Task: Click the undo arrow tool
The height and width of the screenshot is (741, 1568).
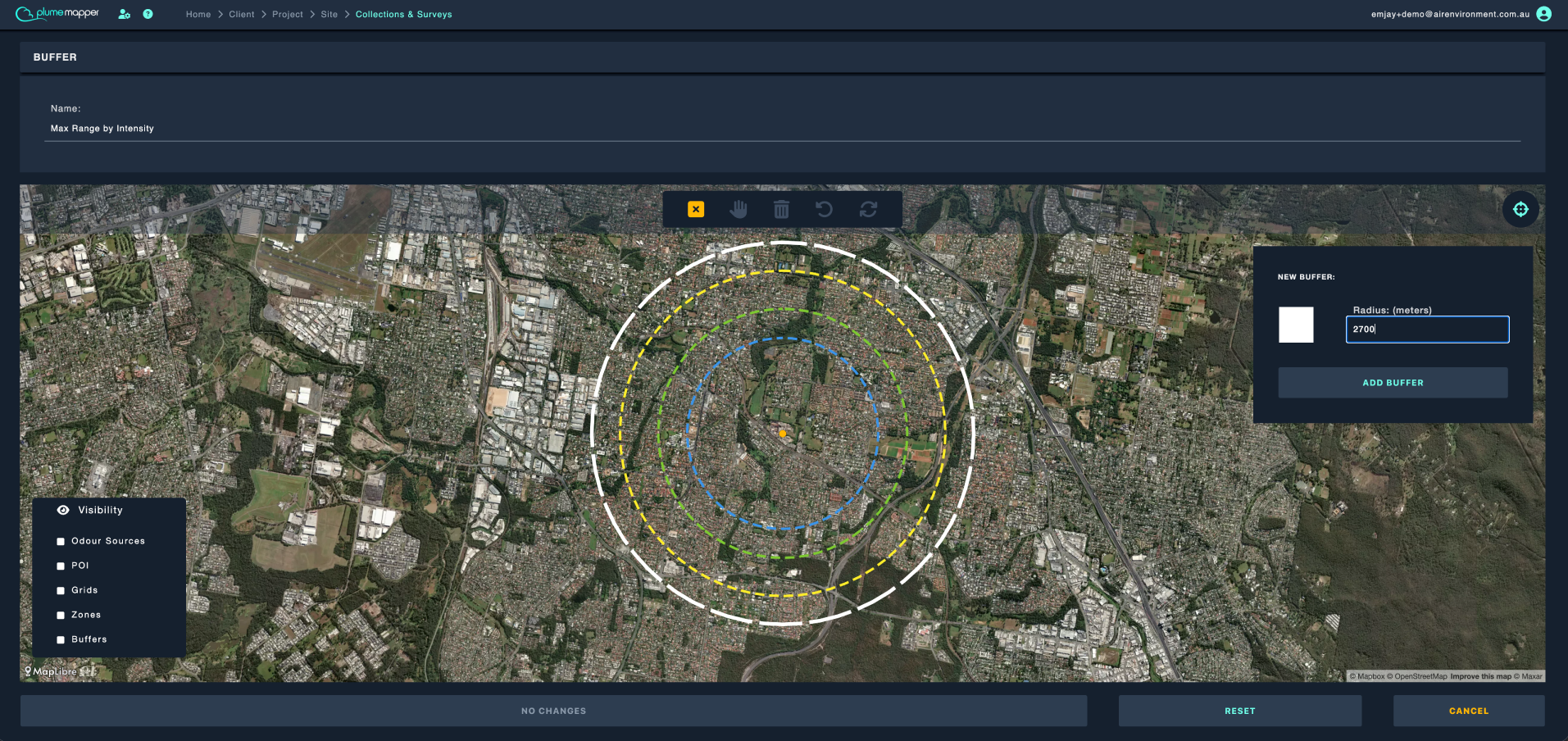Action: [x=825, y=209]
